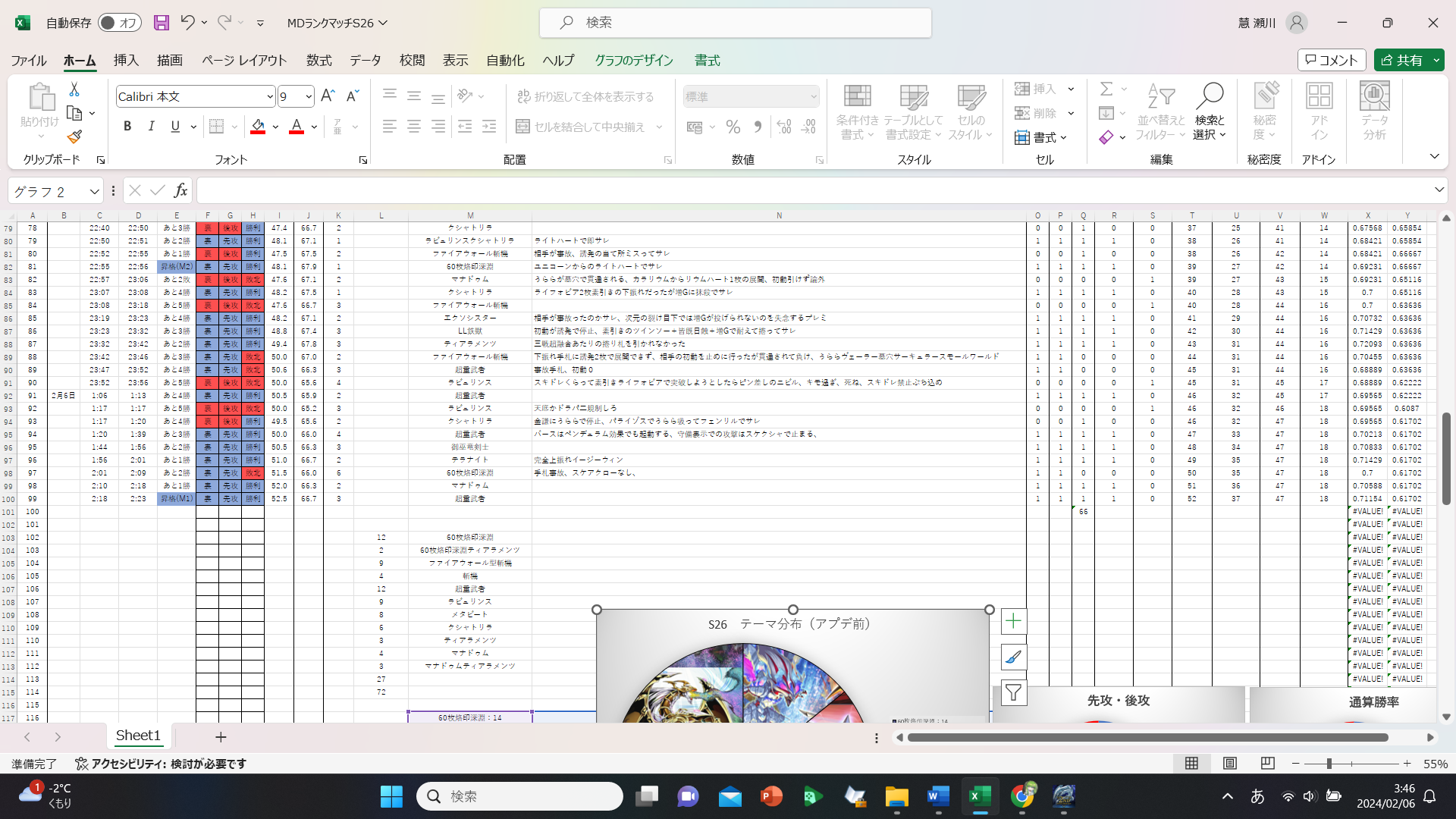Open the font name dropdown
Viewport: 1456px width, 819px height.
click(x=269, y=96)
